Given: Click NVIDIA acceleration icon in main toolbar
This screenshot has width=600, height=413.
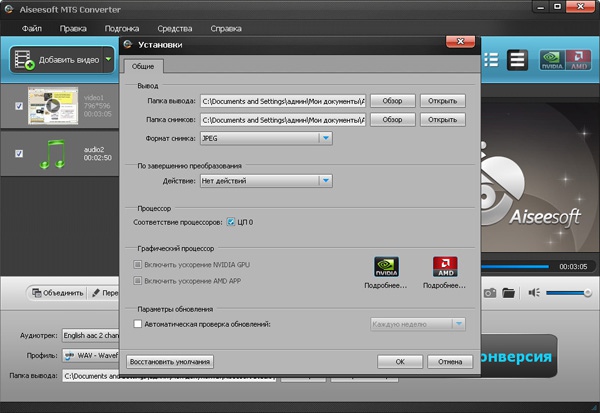Looking at the screenshot, I should (x=552, y=60).
